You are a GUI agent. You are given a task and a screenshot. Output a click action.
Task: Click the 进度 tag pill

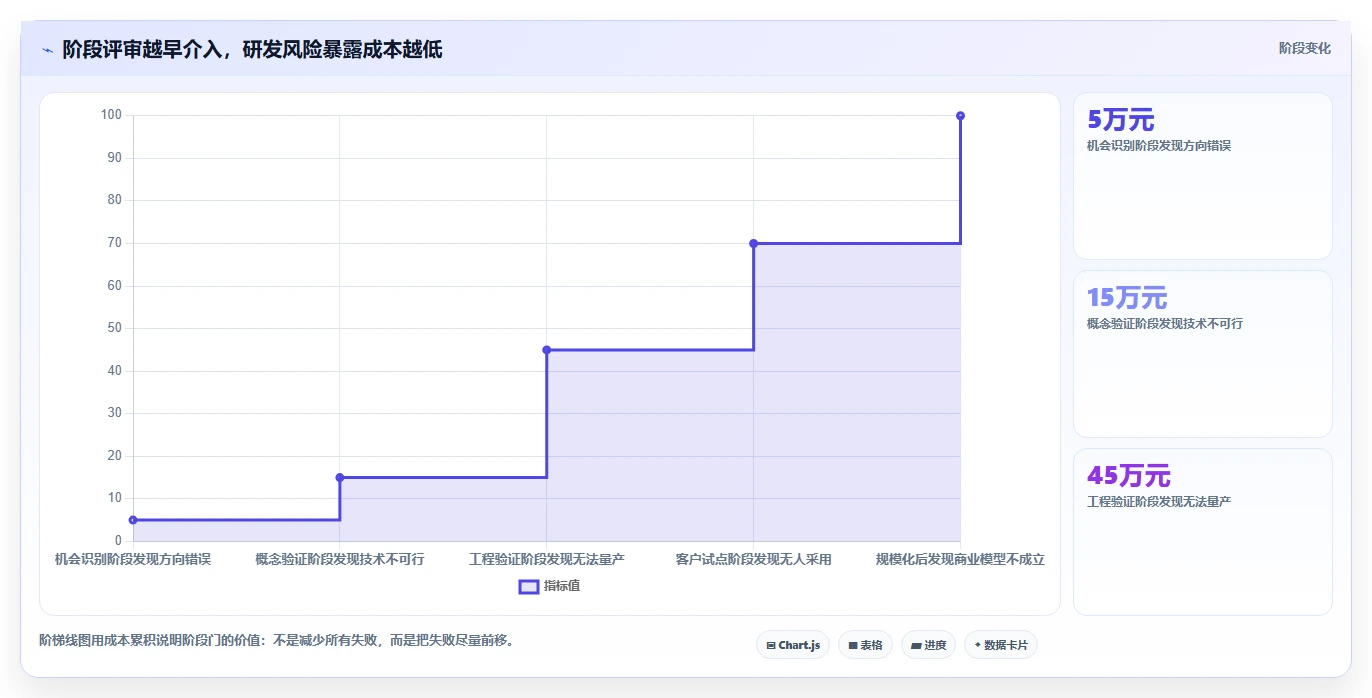[928, 645]
